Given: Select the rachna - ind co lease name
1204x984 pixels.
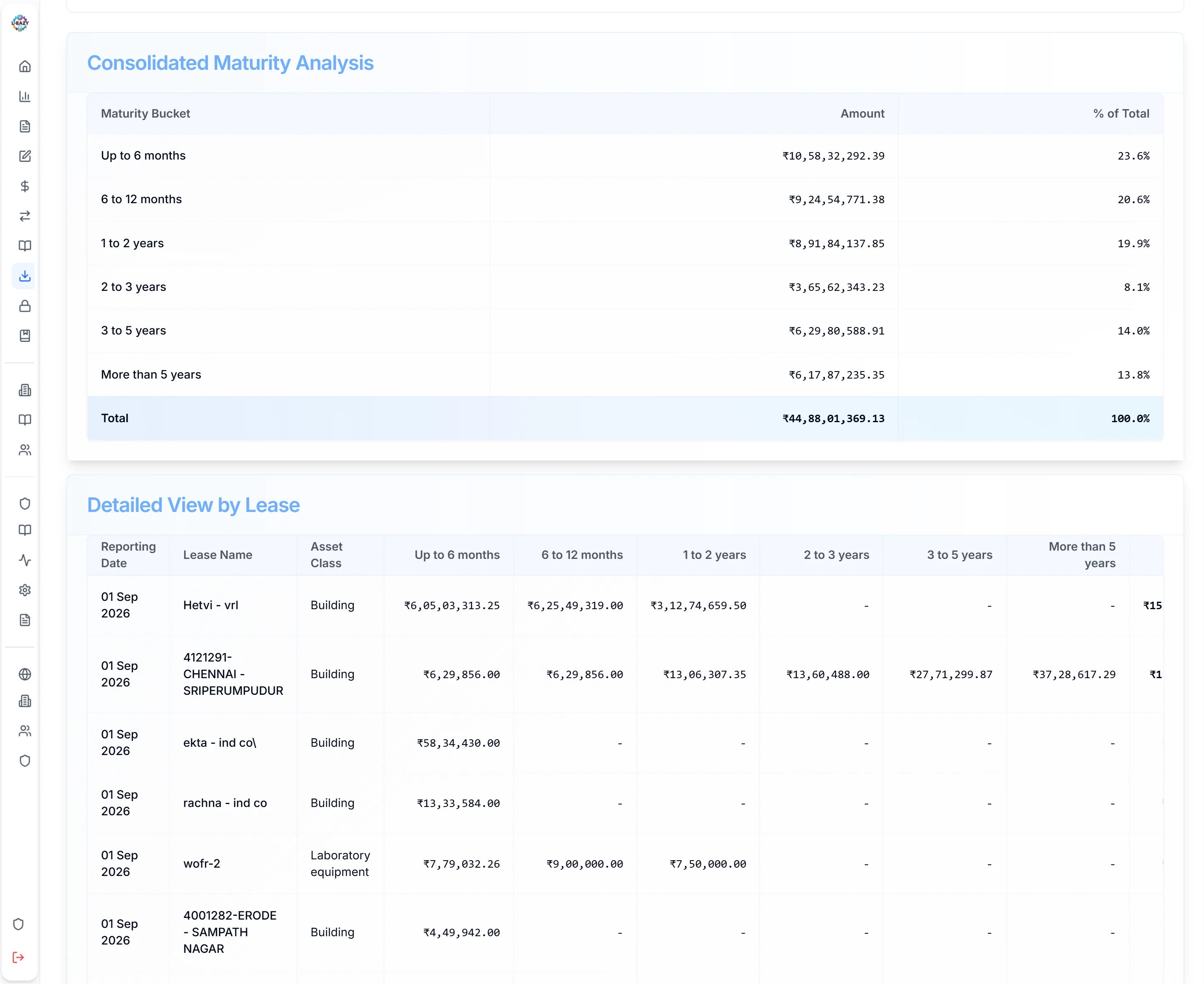Looking at the screenshot, I should [x=225, y=803].
